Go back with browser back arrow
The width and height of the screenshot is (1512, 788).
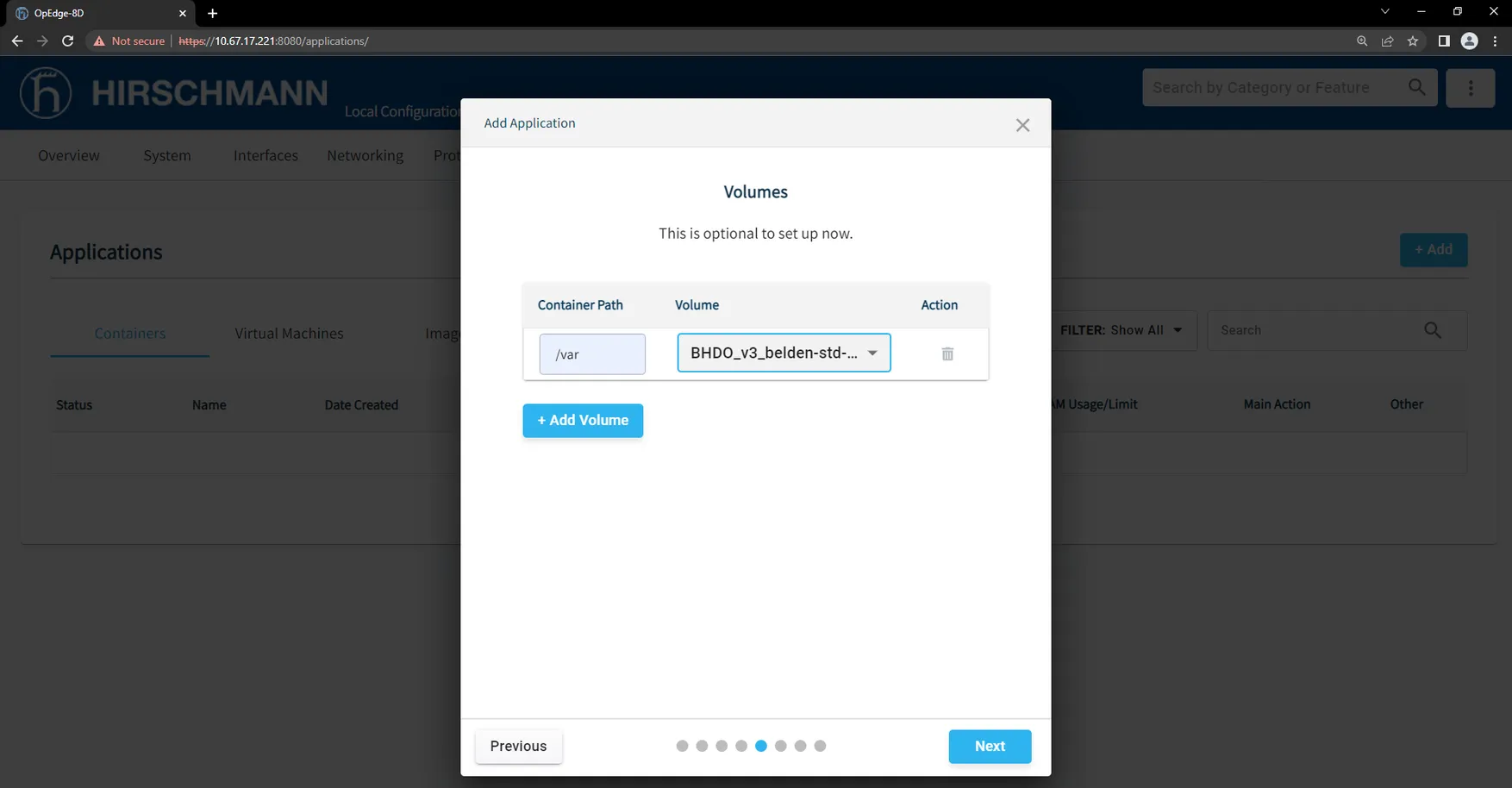coord(17,41)
